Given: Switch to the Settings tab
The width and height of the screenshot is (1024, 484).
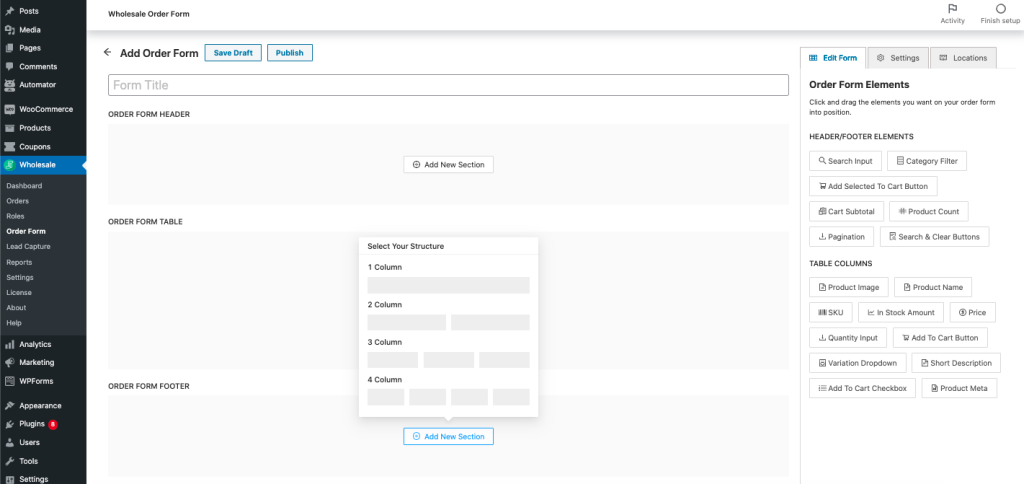Looking at the screenshot, I should tap(897, 58).
